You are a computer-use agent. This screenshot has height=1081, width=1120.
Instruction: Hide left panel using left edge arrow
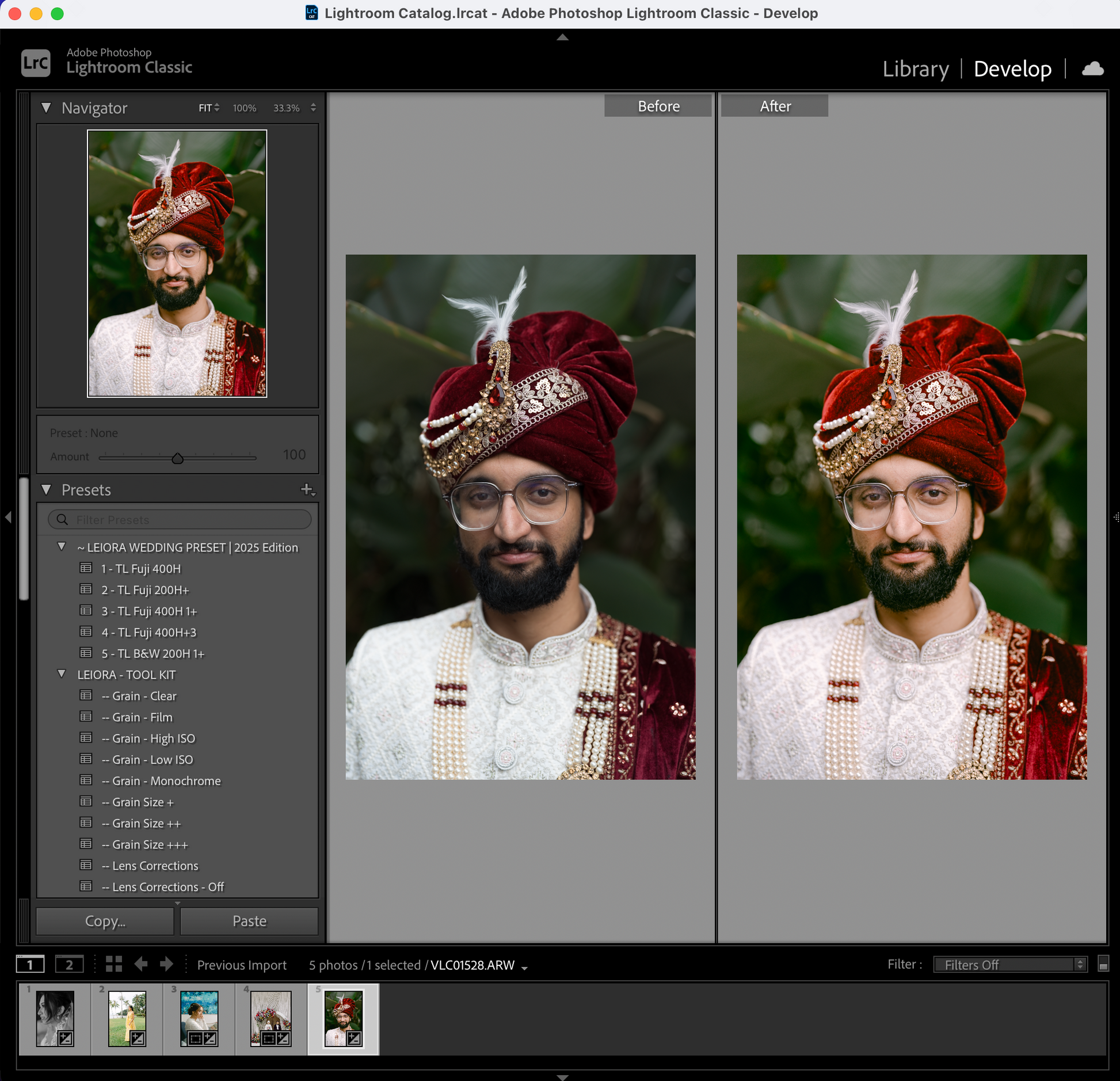click(x=8, y=517)
